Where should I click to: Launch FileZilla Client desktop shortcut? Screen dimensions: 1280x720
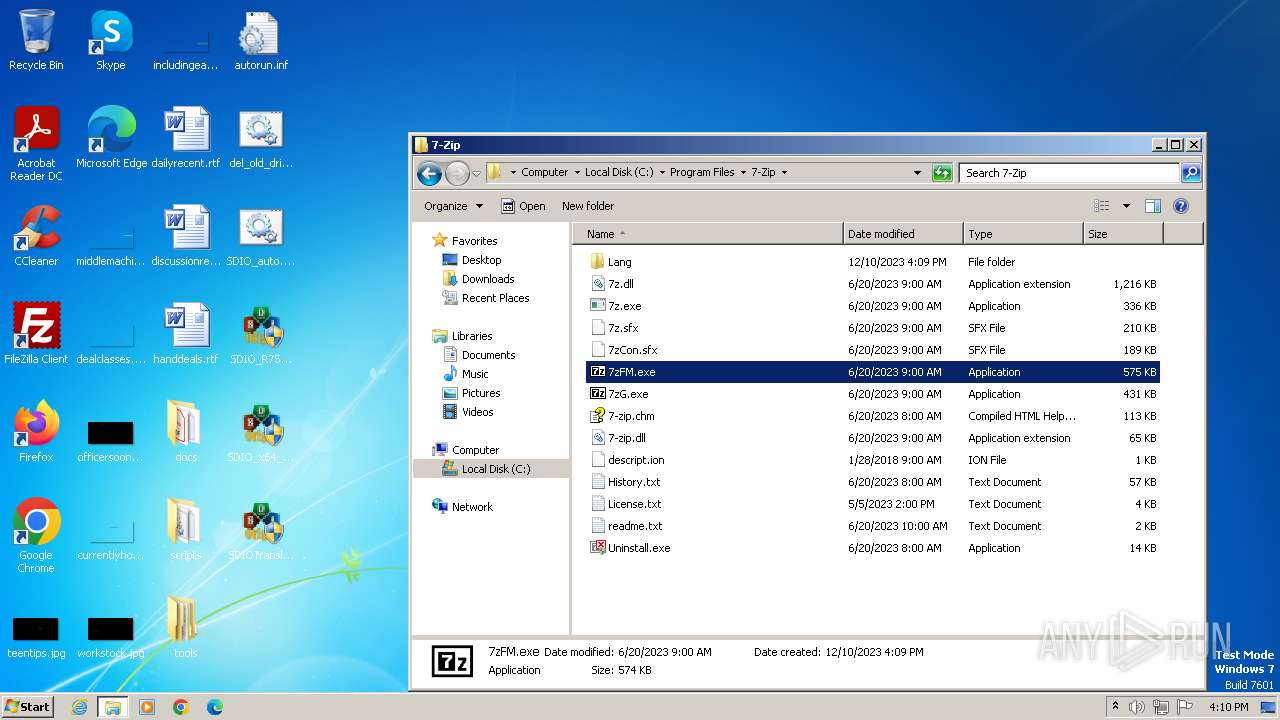point(36,333)
